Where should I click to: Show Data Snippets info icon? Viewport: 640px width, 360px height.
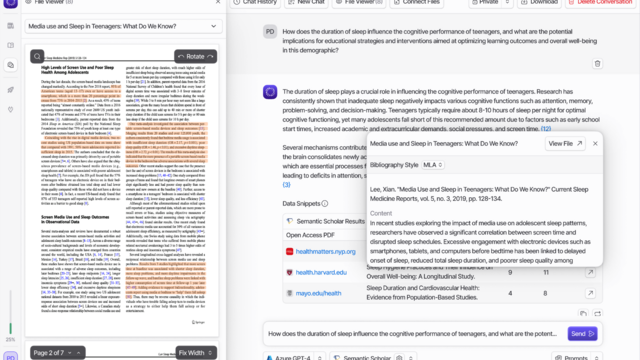pos(324,203)
